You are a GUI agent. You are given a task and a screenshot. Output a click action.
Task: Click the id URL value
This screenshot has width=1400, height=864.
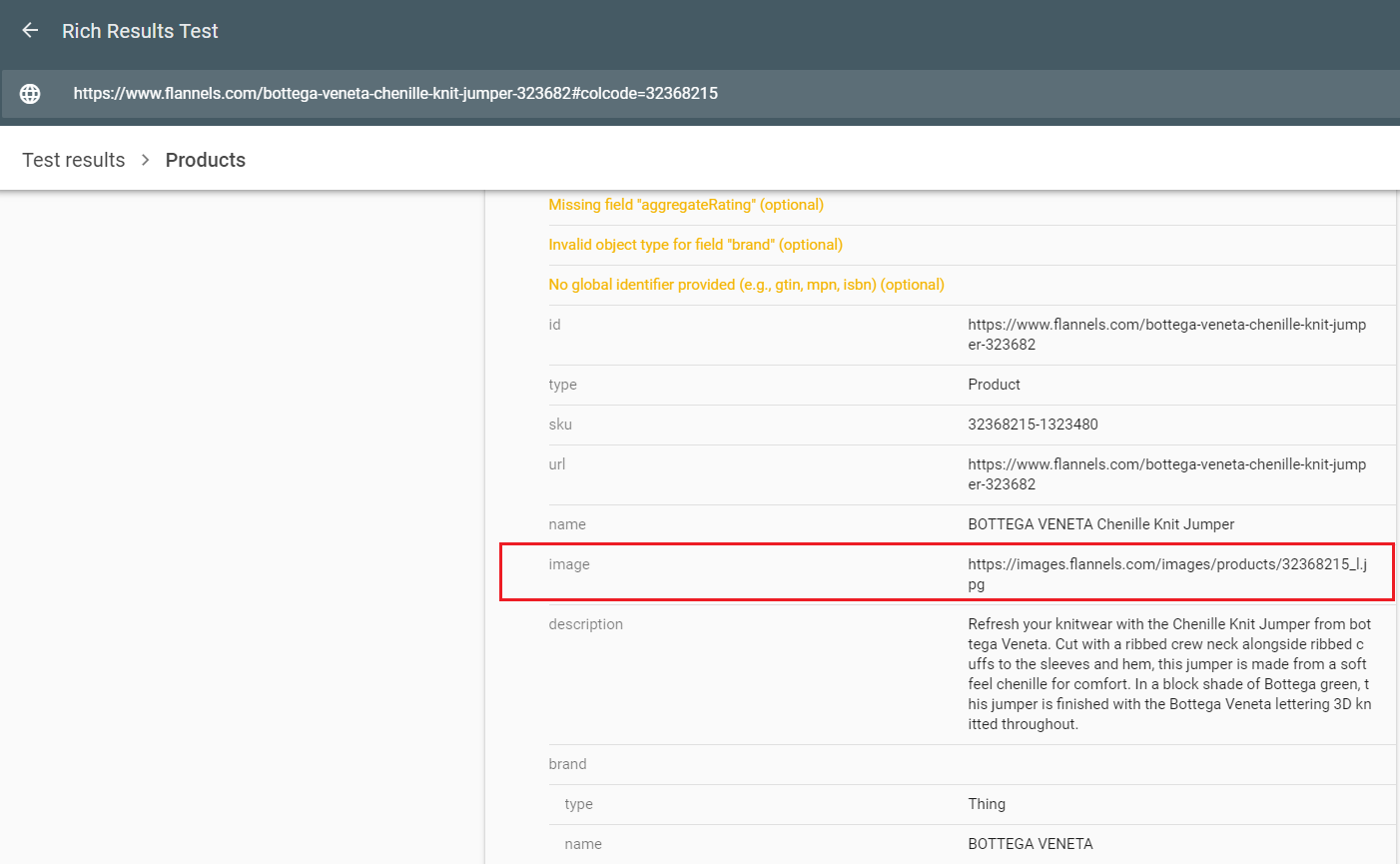point(1167,335)
